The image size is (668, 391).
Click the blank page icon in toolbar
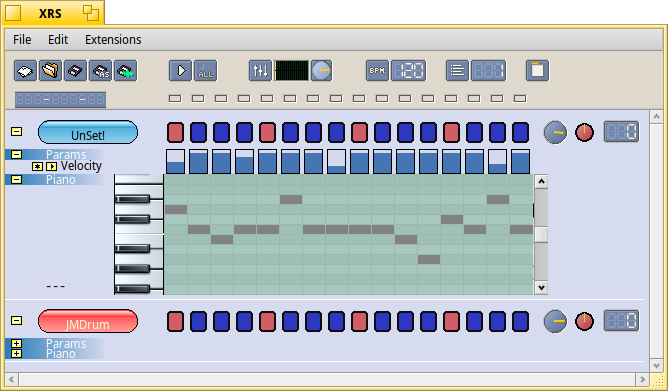click(x=537, y=71)
